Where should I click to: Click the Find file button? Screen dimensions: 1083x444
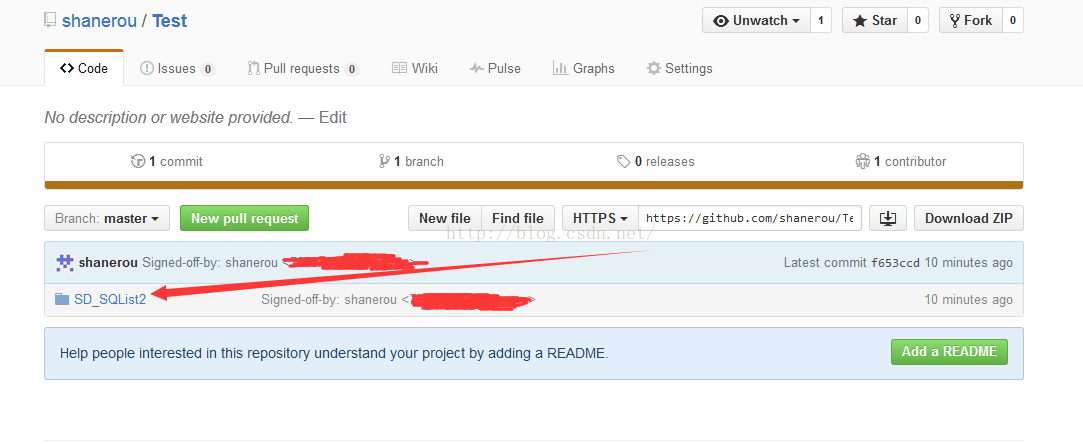pos(518,218)
